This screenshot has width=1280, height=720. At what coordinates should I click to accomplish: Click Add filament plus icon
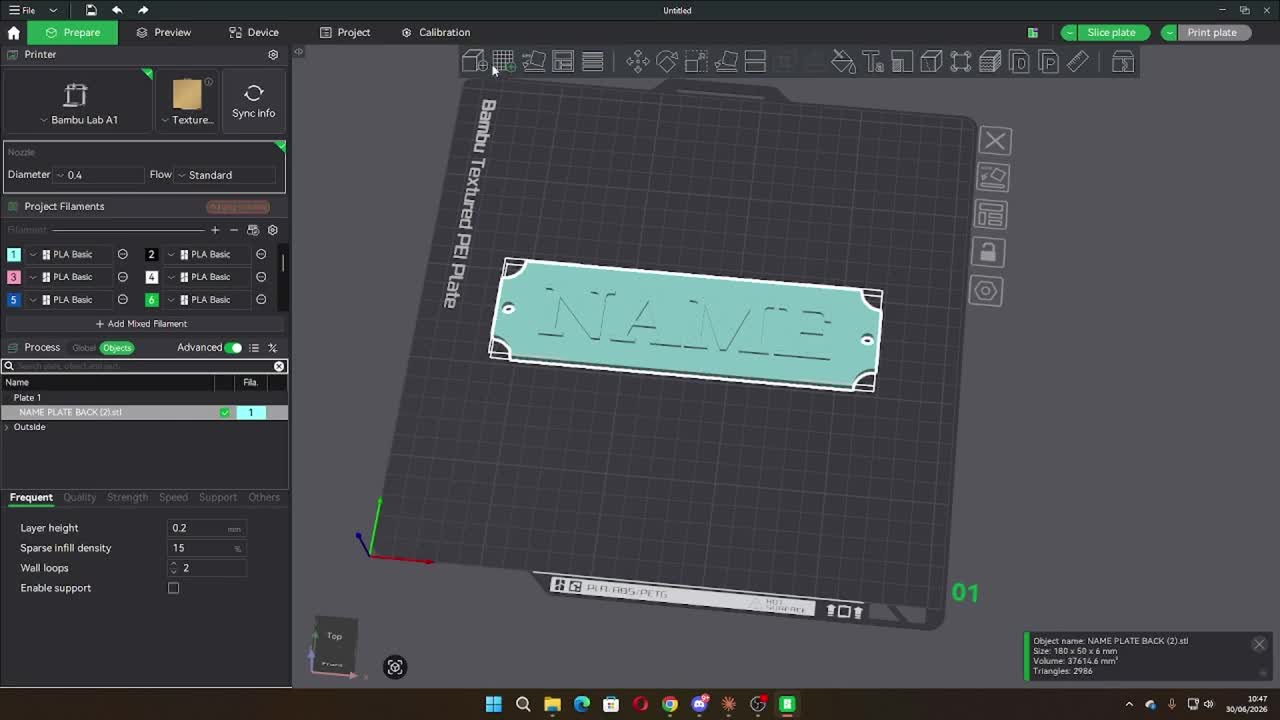pos(215,230)
